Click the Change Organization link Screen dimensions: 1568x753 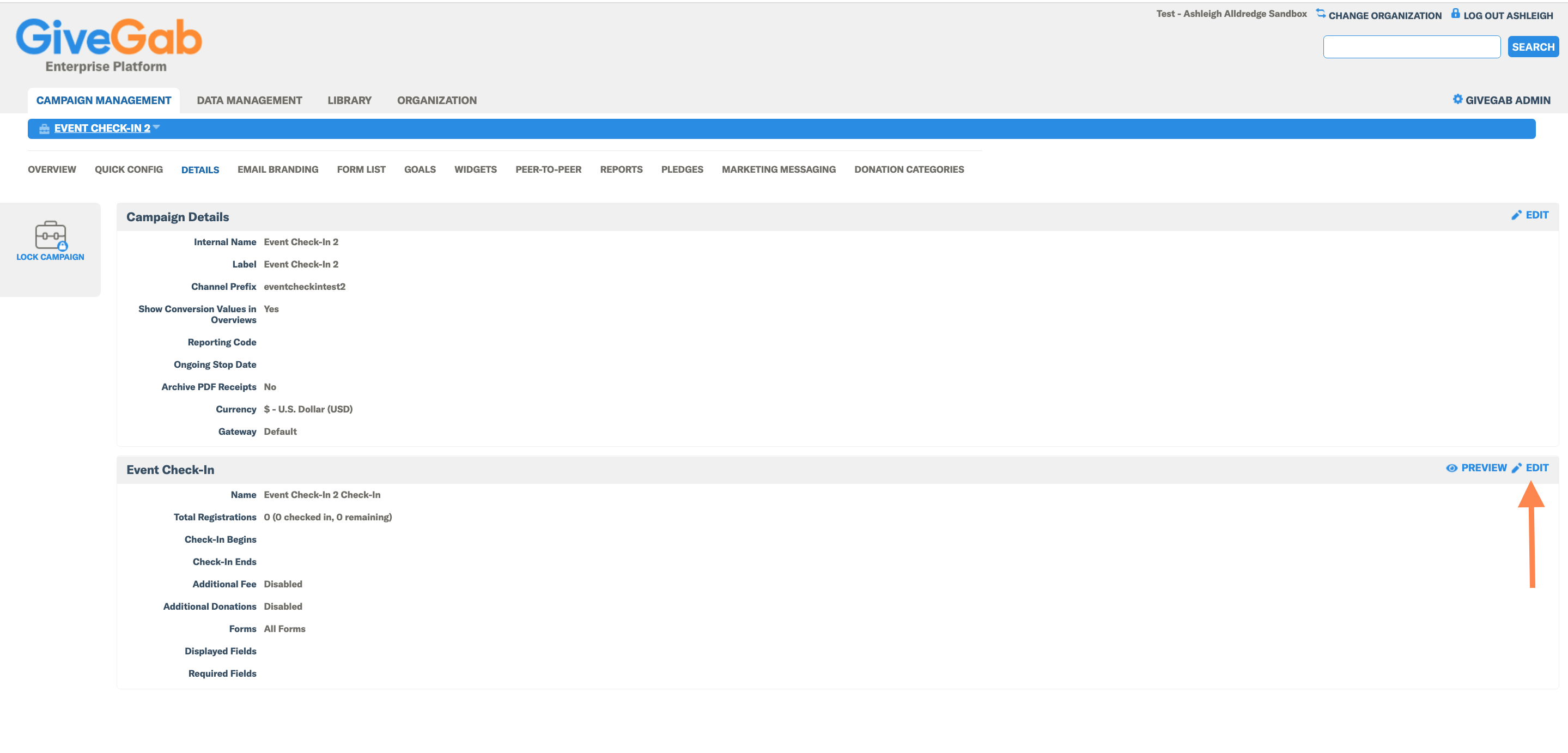[1385, 15]
